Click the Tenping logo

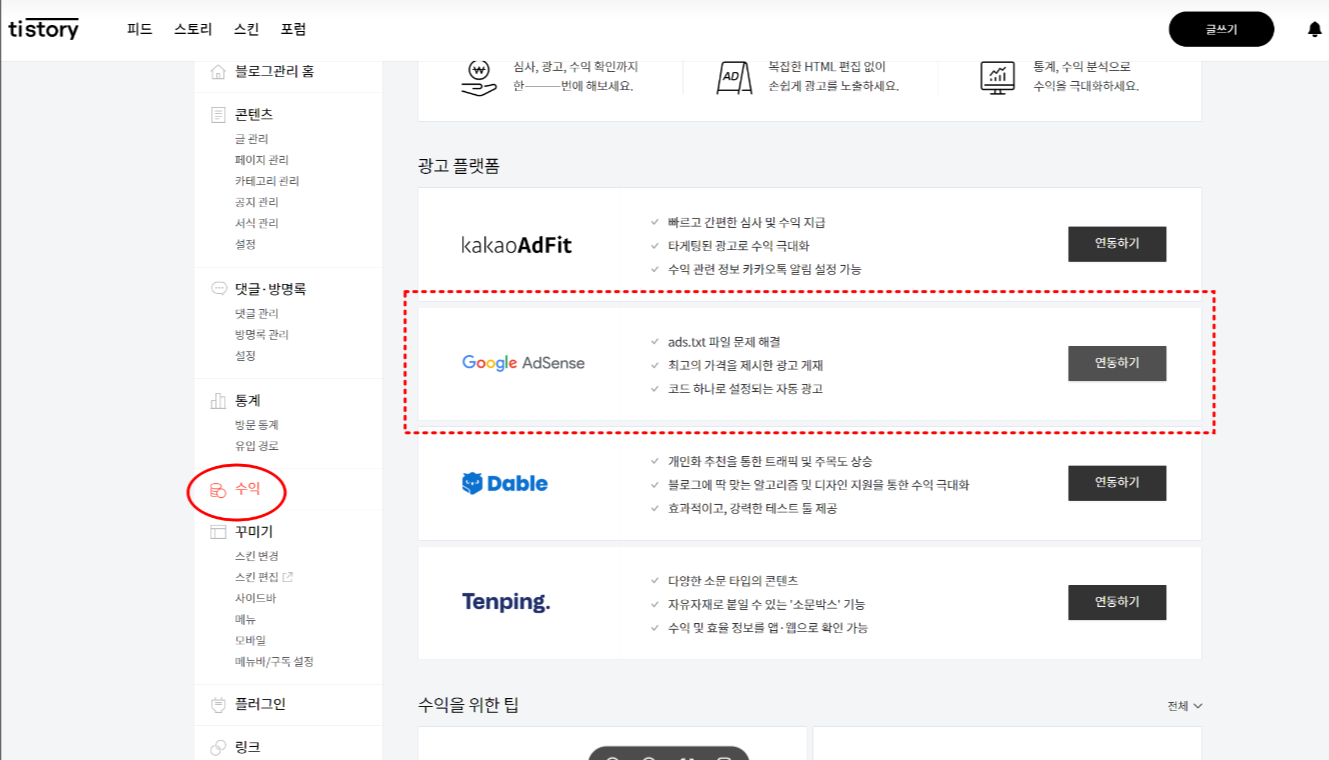(506, 602)
